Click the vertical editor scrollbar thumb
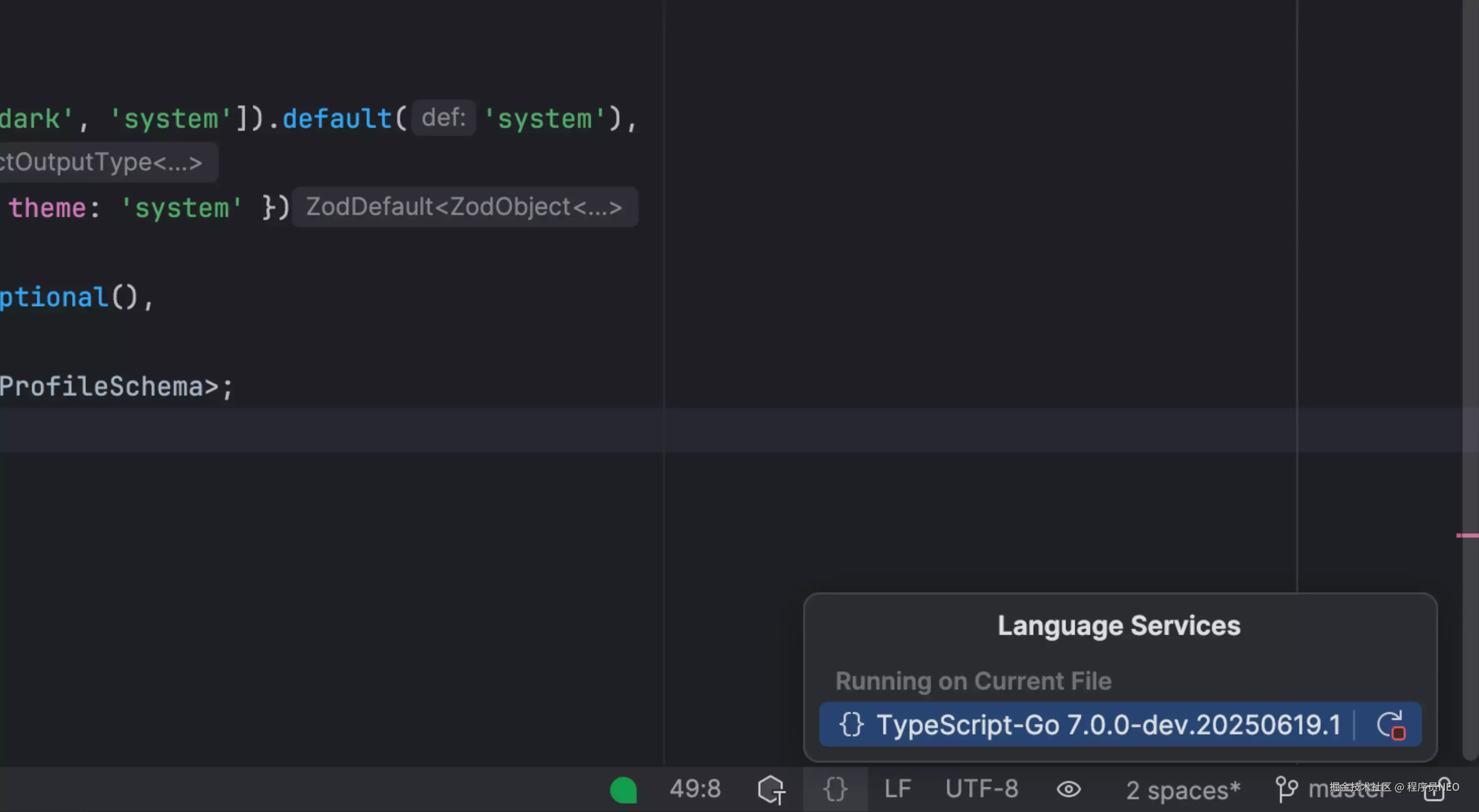Screen dimensions: 1479x812 pyautogui.click(x=1470, y=344)
